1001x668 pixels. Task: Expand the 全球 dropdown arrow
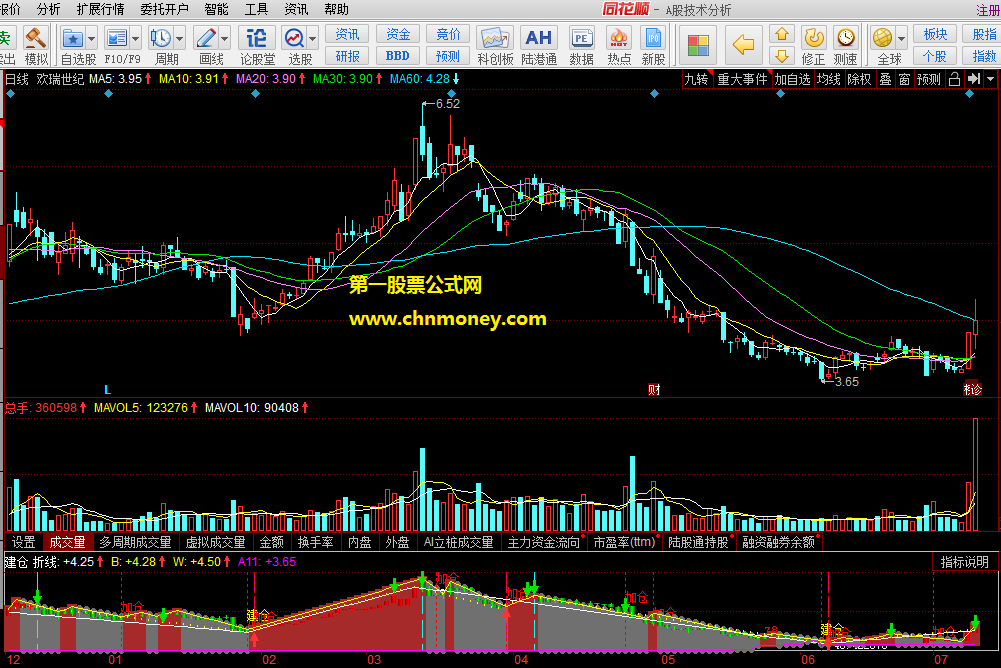tap(901, 39)
